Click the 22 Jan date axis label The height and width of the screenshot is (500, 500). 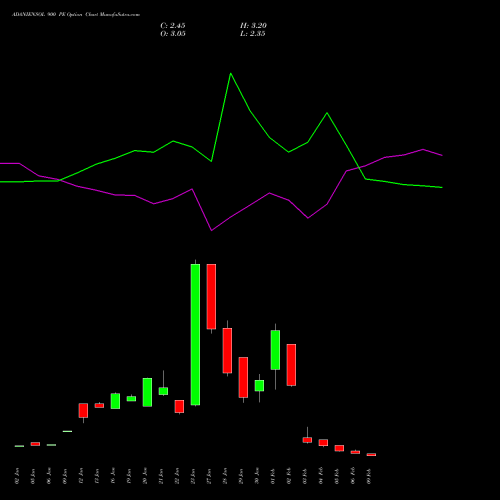coord(177,476)
